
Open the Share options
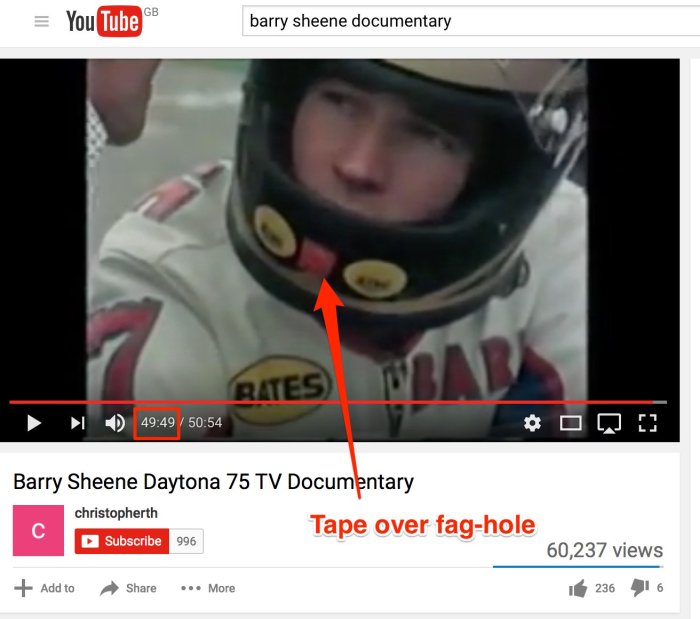tap(128, 588)
